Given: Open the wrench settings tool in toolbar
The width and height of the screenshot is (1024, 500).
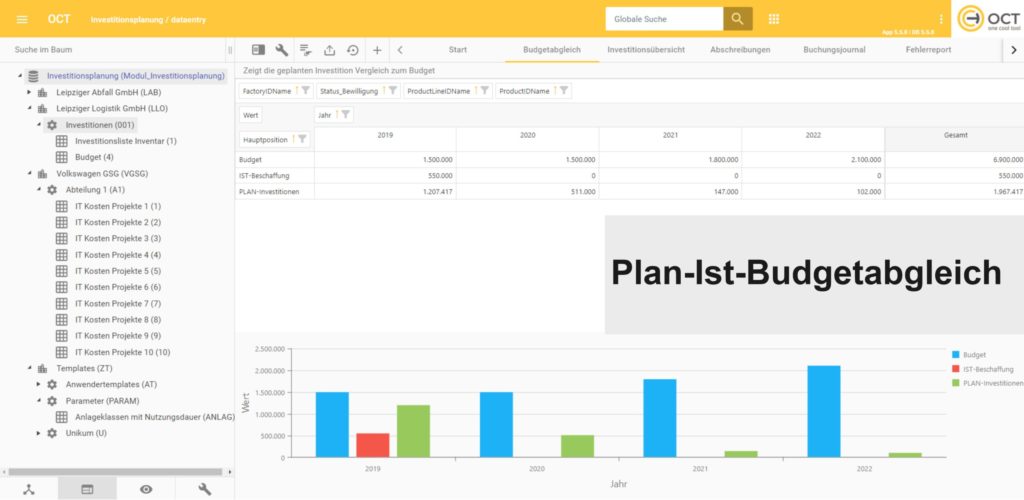Looking at the screenshot, I should click(281, 50).
